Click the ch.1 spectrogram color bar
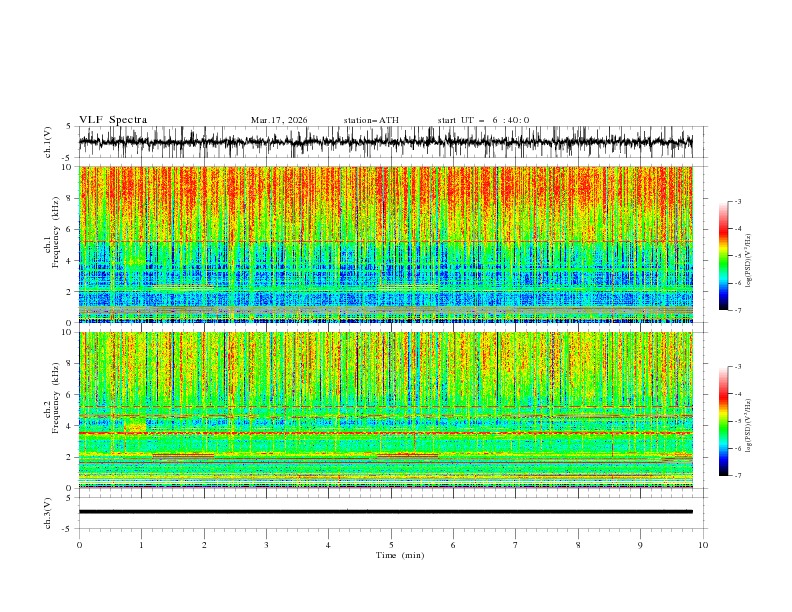 [x=723, y=256]
